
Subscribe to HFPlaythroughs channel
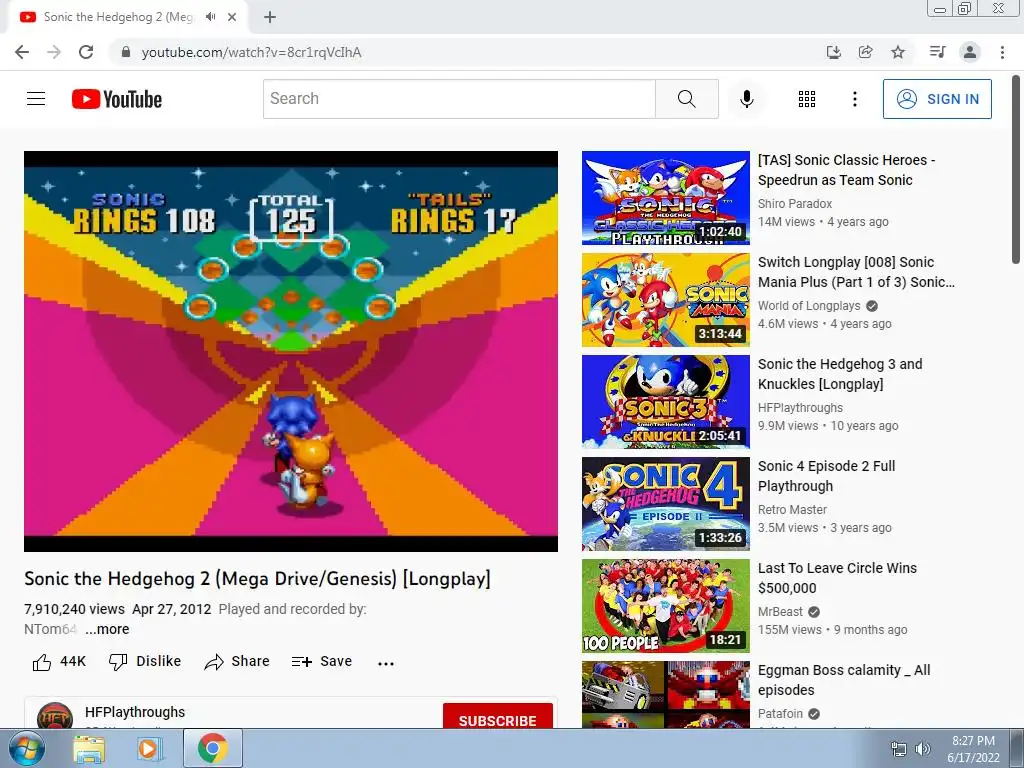click(498, 716)
